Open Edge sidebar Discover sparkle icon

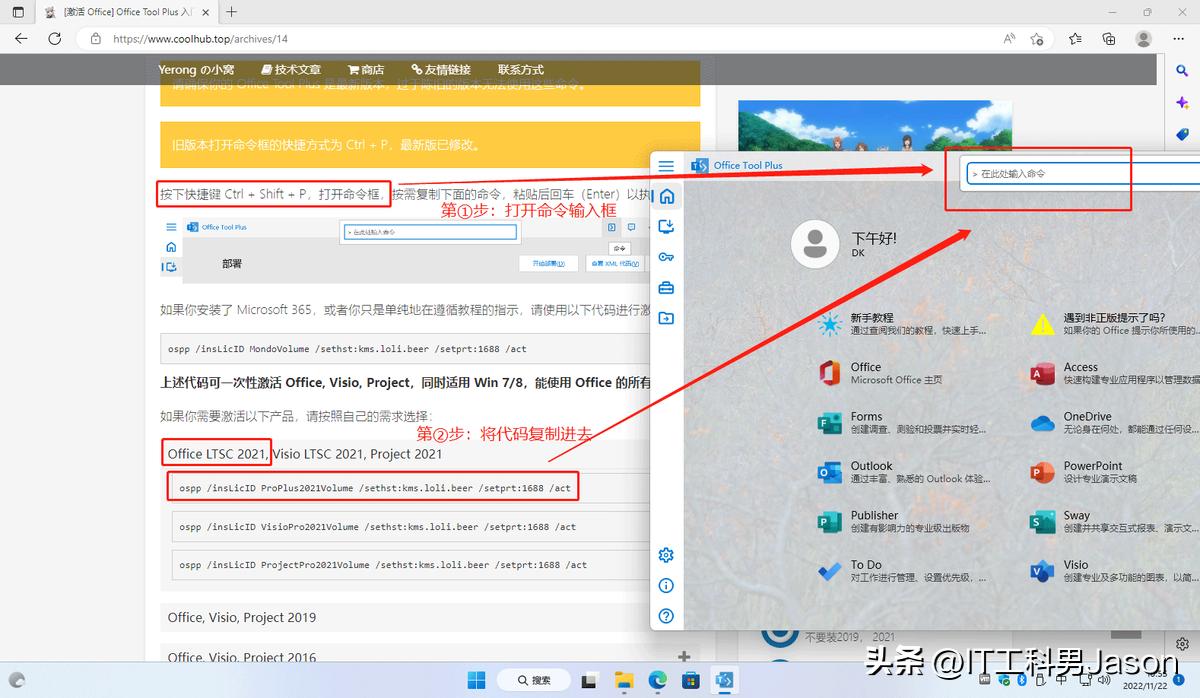click(x=1182, y=103)
